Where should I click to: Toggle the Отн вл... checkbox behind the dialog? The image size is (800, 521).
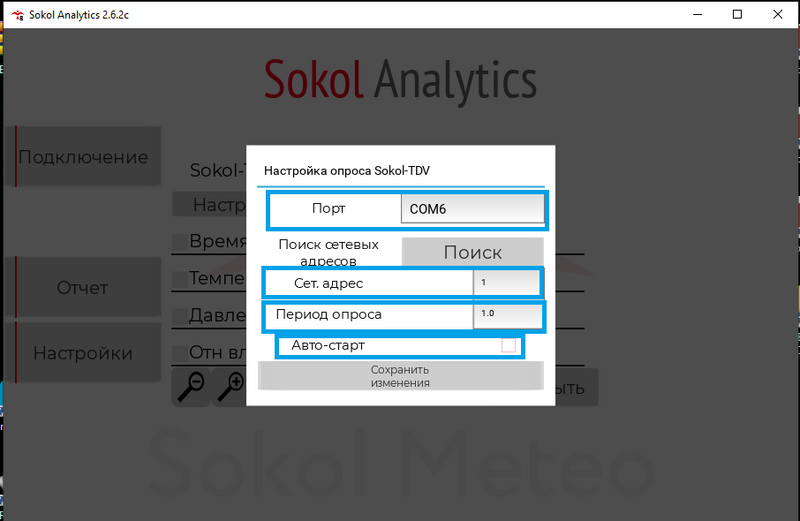[x=180, y=353]
